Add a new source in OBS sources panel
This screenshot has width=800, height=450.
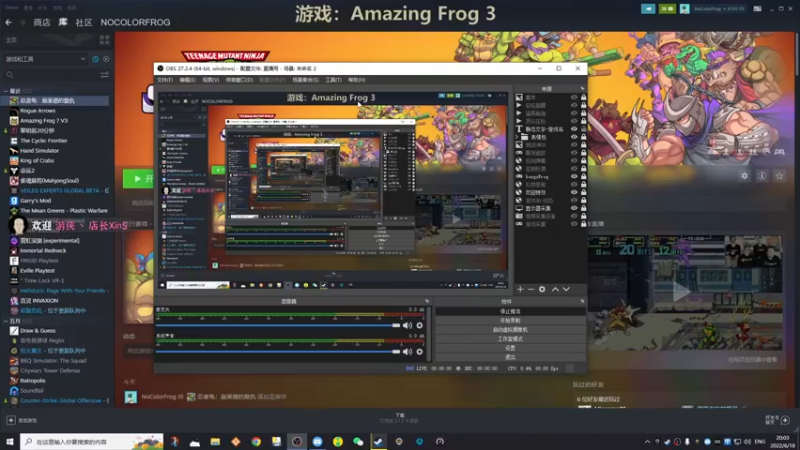click(x=520, y=289)
